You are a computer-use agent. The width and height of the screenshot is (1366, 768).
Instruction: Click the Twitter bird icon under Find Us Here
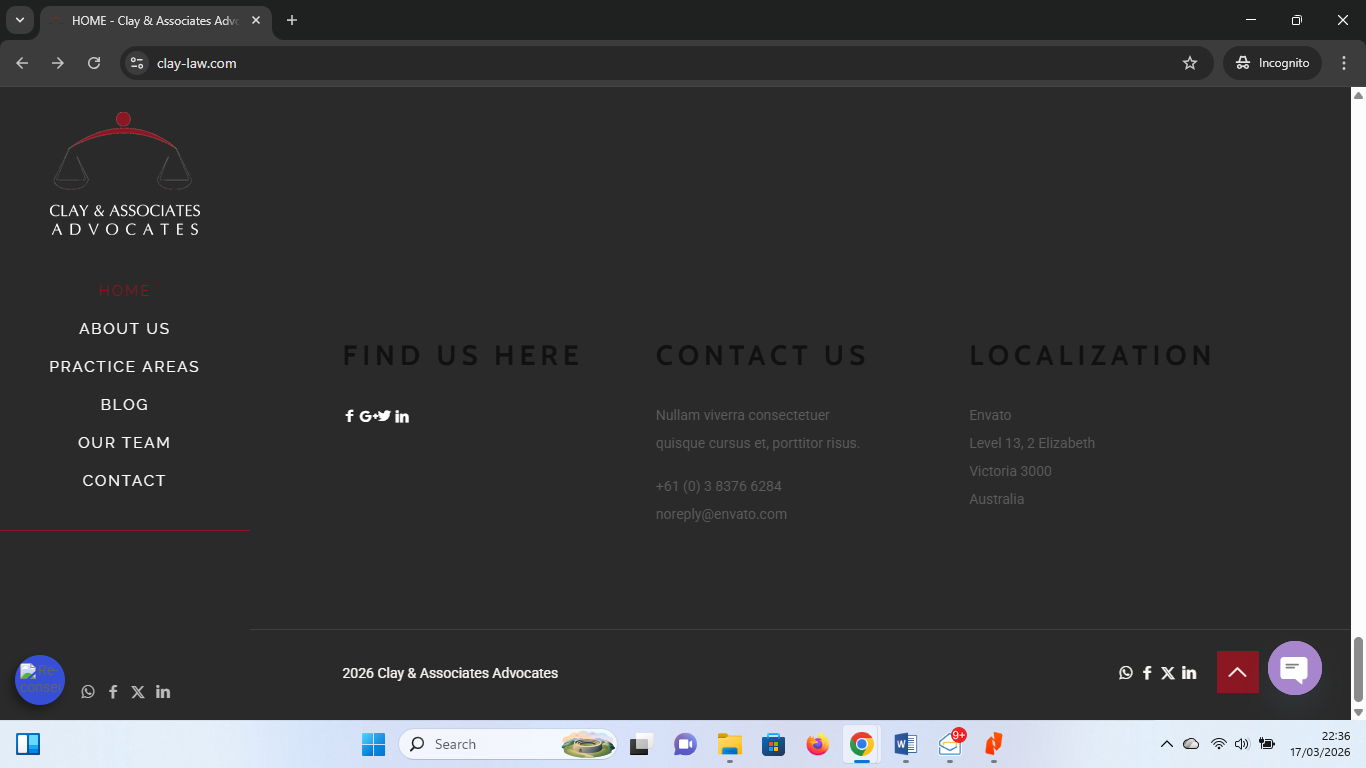pos(384,416)
